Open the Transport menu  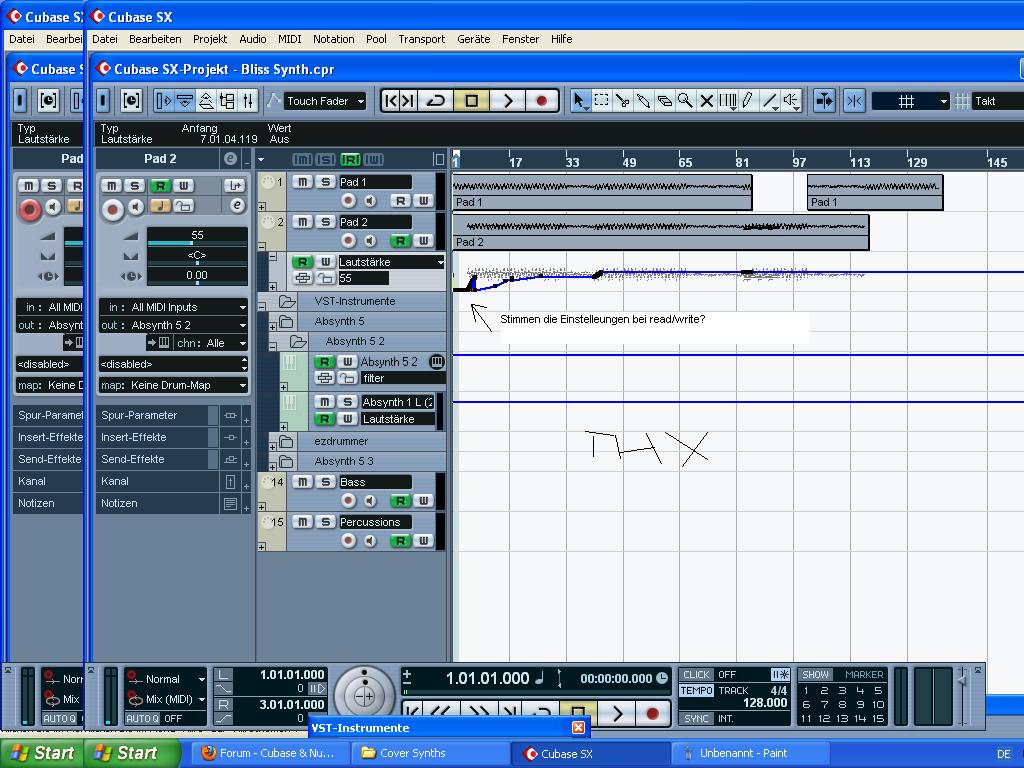tap(422, 39)
